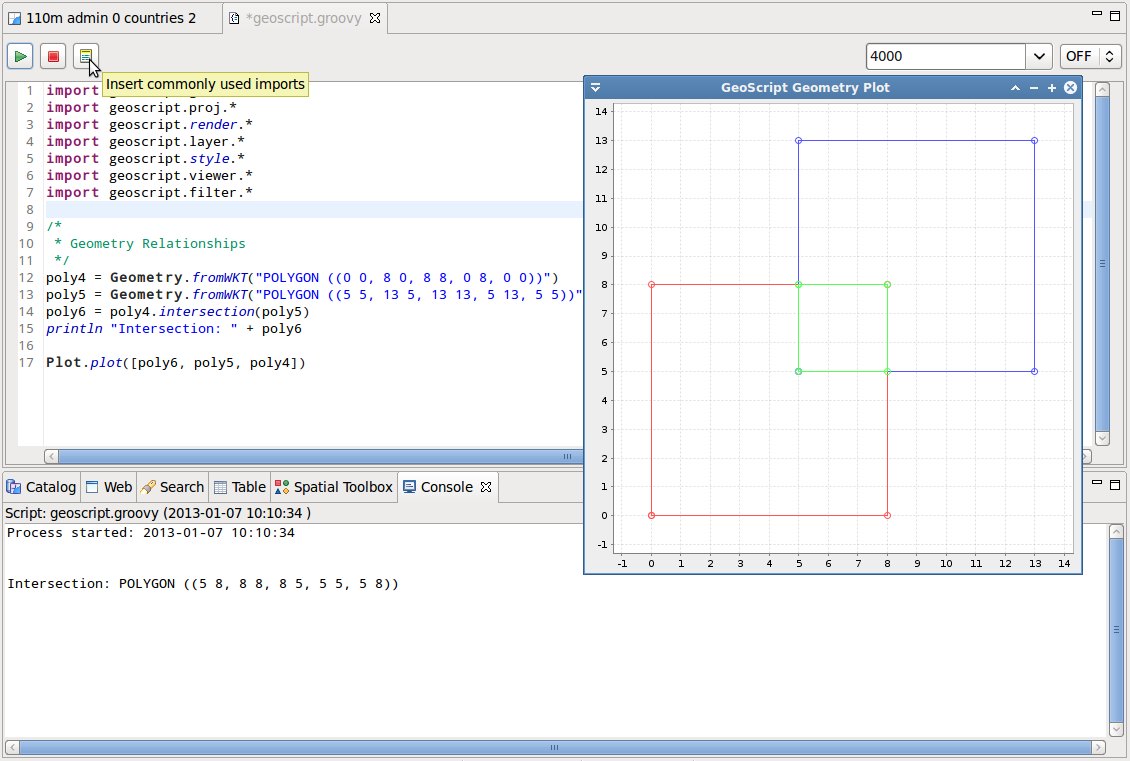Click the console horizontal scrollbar
This screenshot has height=761, width=1130.
click(x=554, y=747)
